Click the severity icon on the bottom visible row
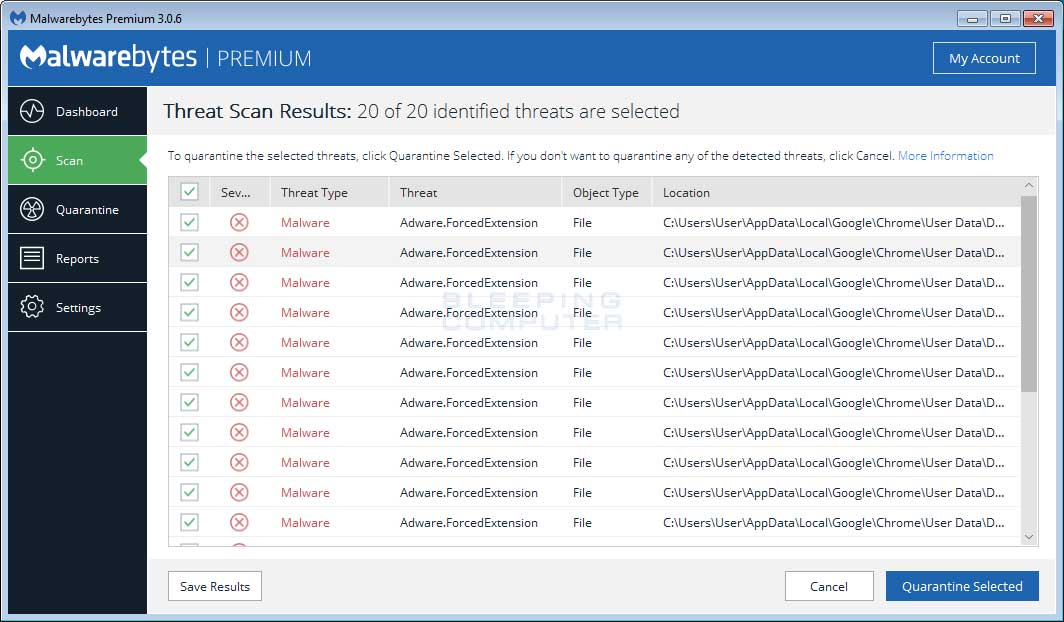 pos(239,522)
